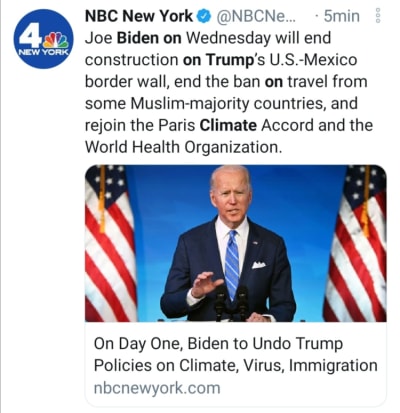Viewport: 400px width, 413px height.
Task: Click the NBC peacock logo in avatar
Action: 56,41
